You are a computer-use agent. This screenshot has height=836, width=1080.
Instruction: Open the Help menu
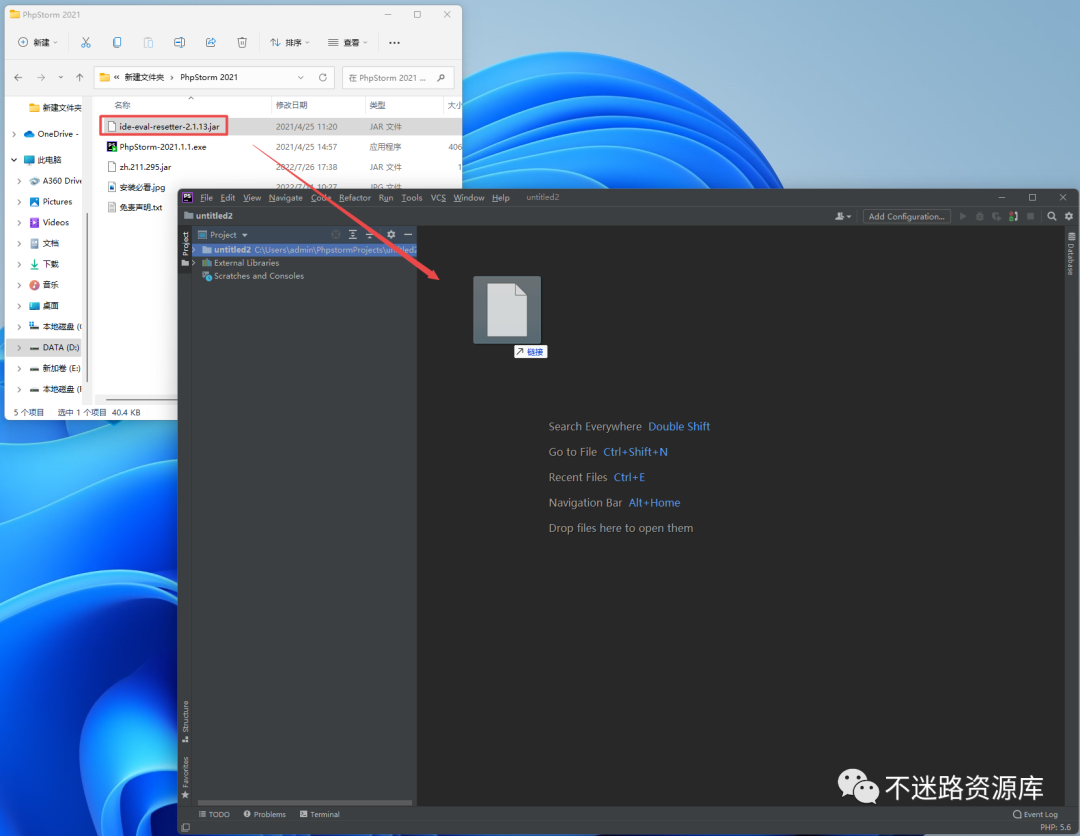tap(501, 198)
